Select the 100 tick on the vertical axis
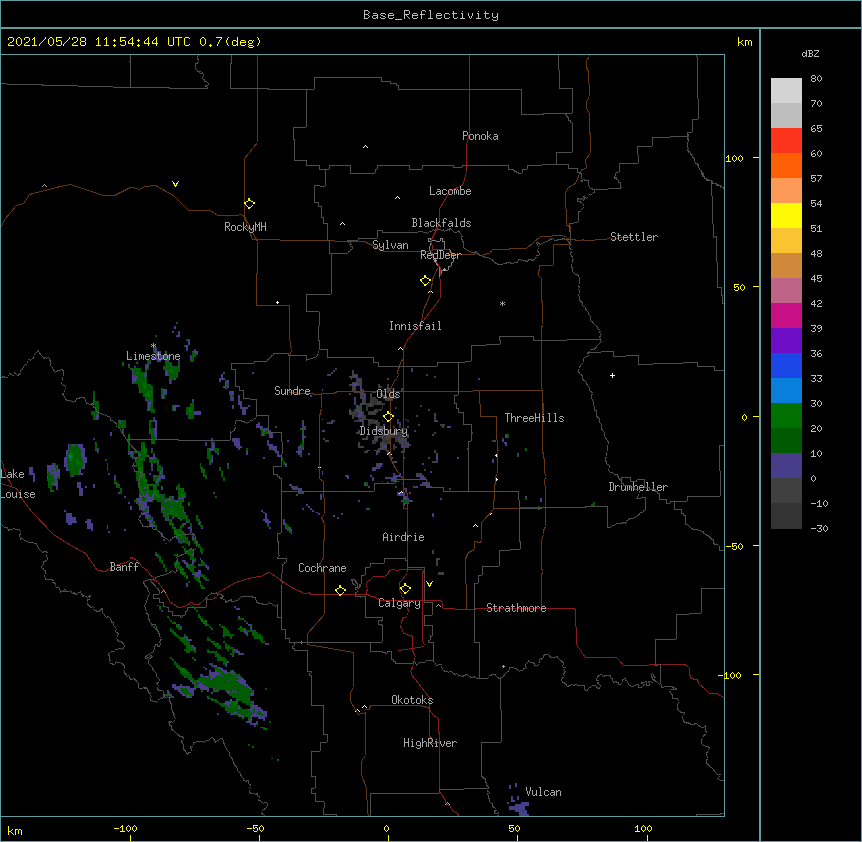The image size is (862, 842). point(734,158)
